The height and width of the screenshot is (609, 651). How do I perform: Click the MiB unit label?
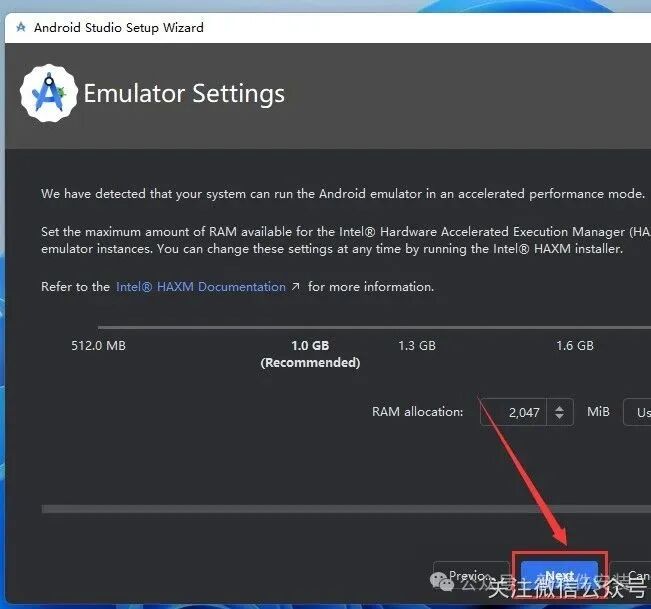point(598,411)
